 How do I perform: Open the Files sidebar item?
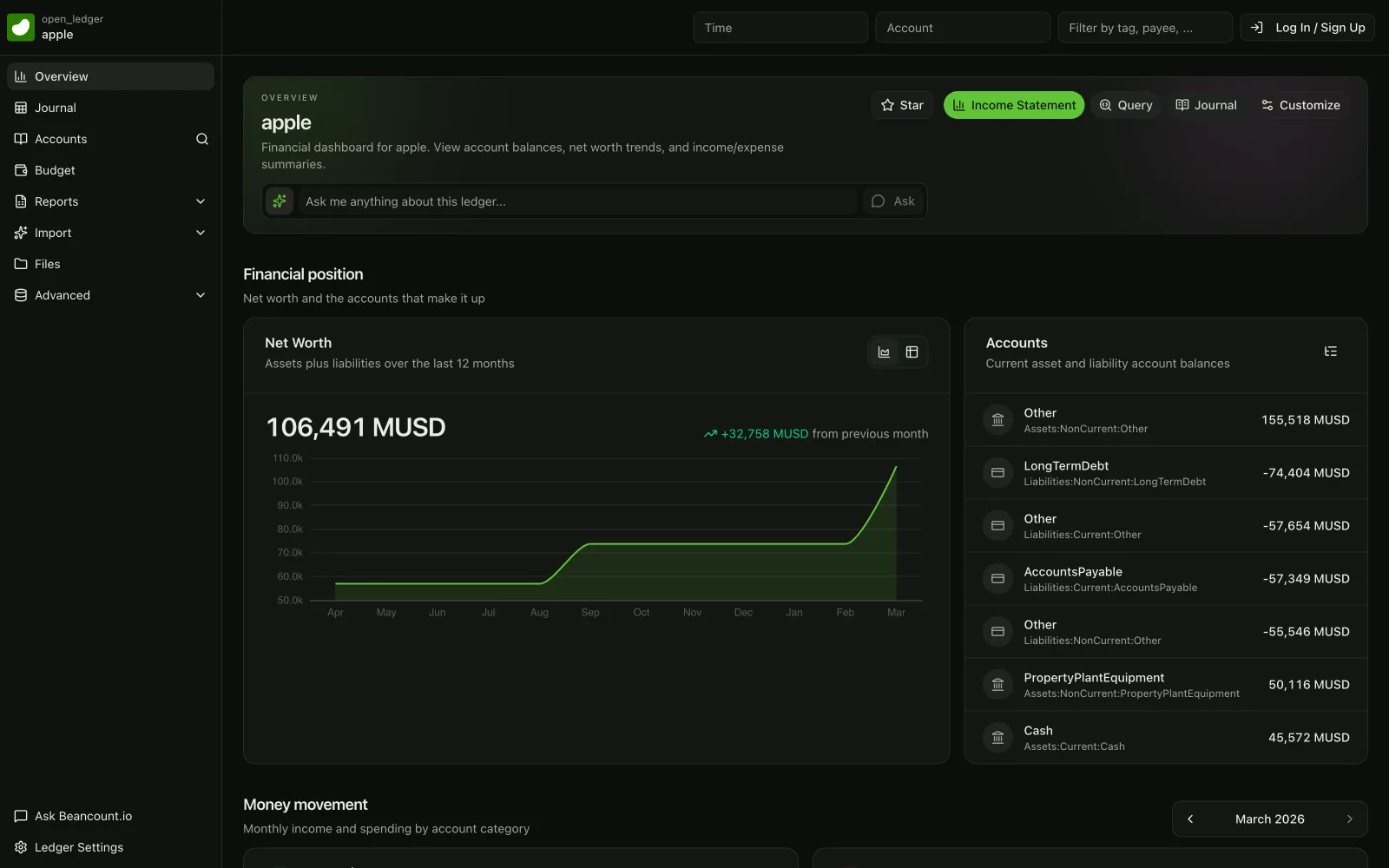110,264
